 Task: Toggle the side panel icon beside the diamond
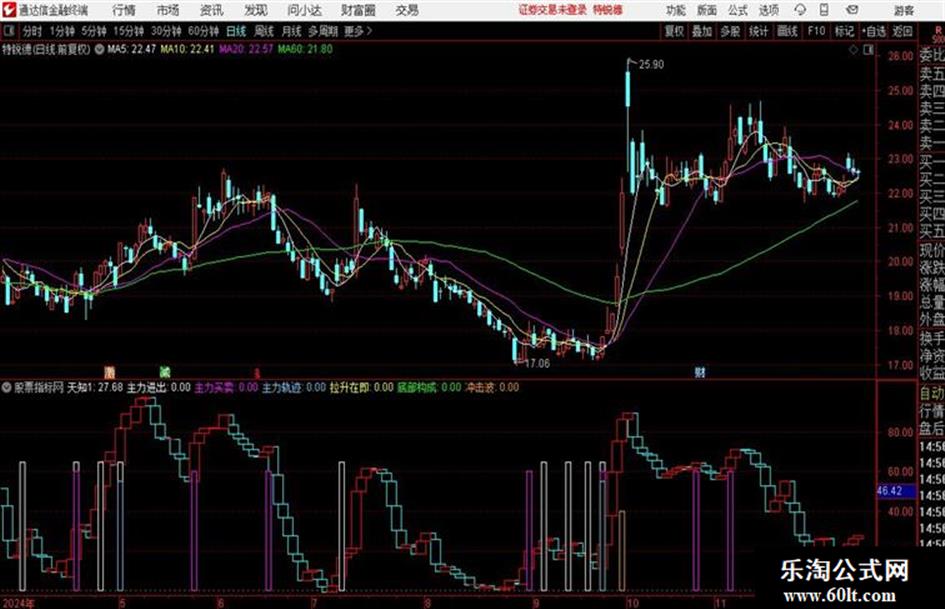pos(868,50)
